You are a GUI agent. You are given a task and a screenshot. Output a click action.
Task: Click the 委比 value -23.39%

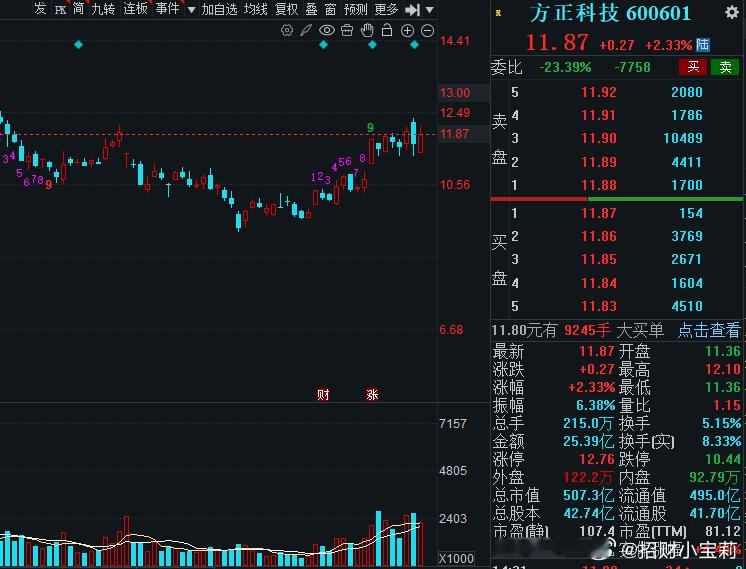click(x=565, y=67)
